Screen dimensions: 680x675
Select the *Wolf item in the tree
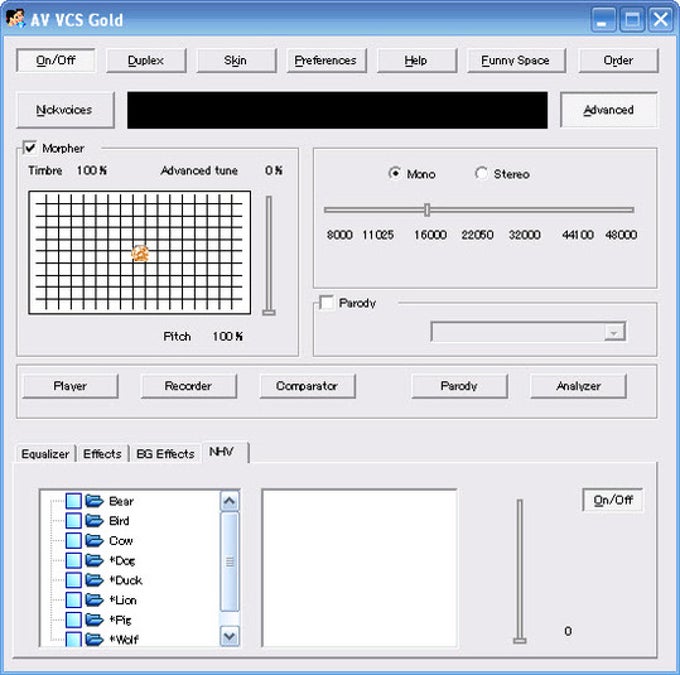pyautogui.click(x=124, y=639)
